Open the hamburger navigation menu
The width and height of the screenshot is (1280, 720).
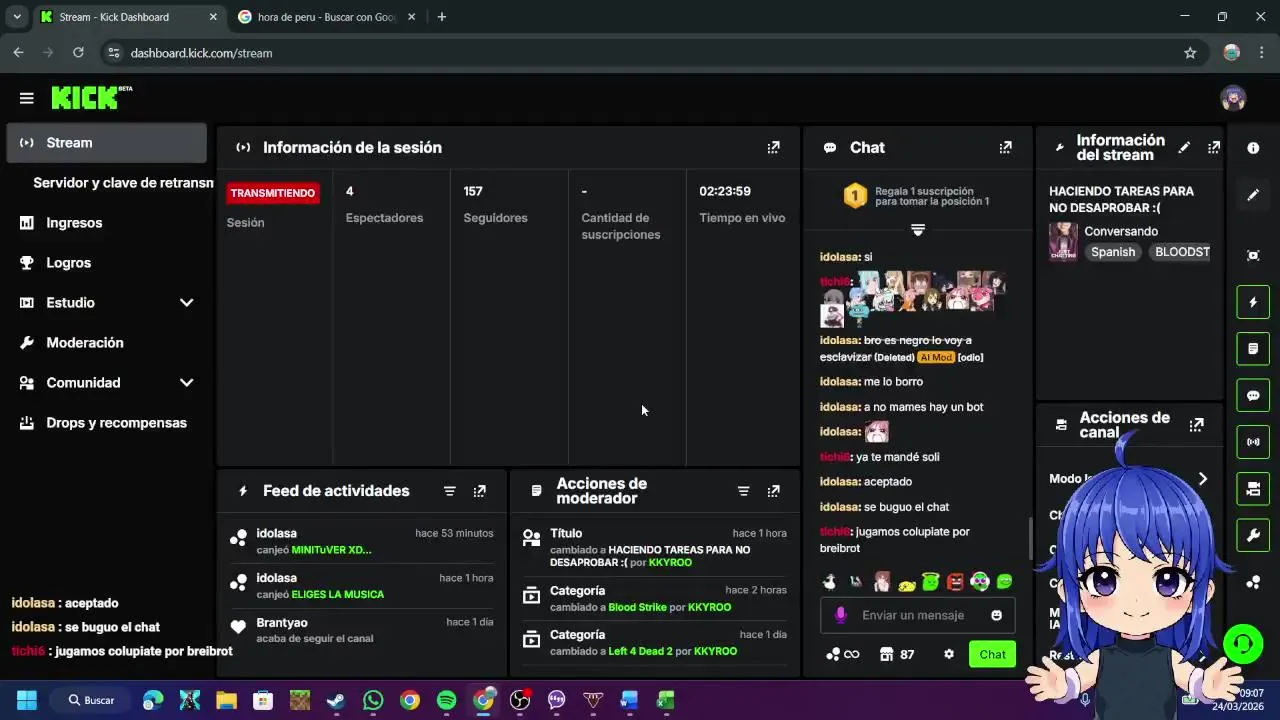[27, 98]
